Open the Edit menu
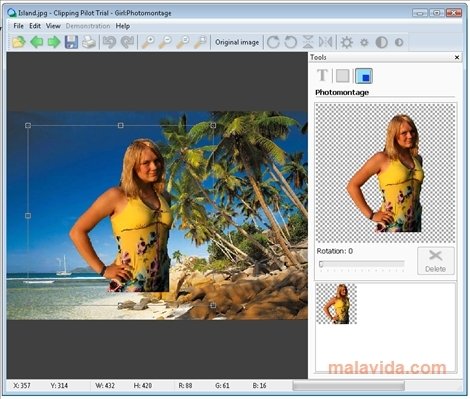Viewport: 470px width, 399px height. [35, 26]
